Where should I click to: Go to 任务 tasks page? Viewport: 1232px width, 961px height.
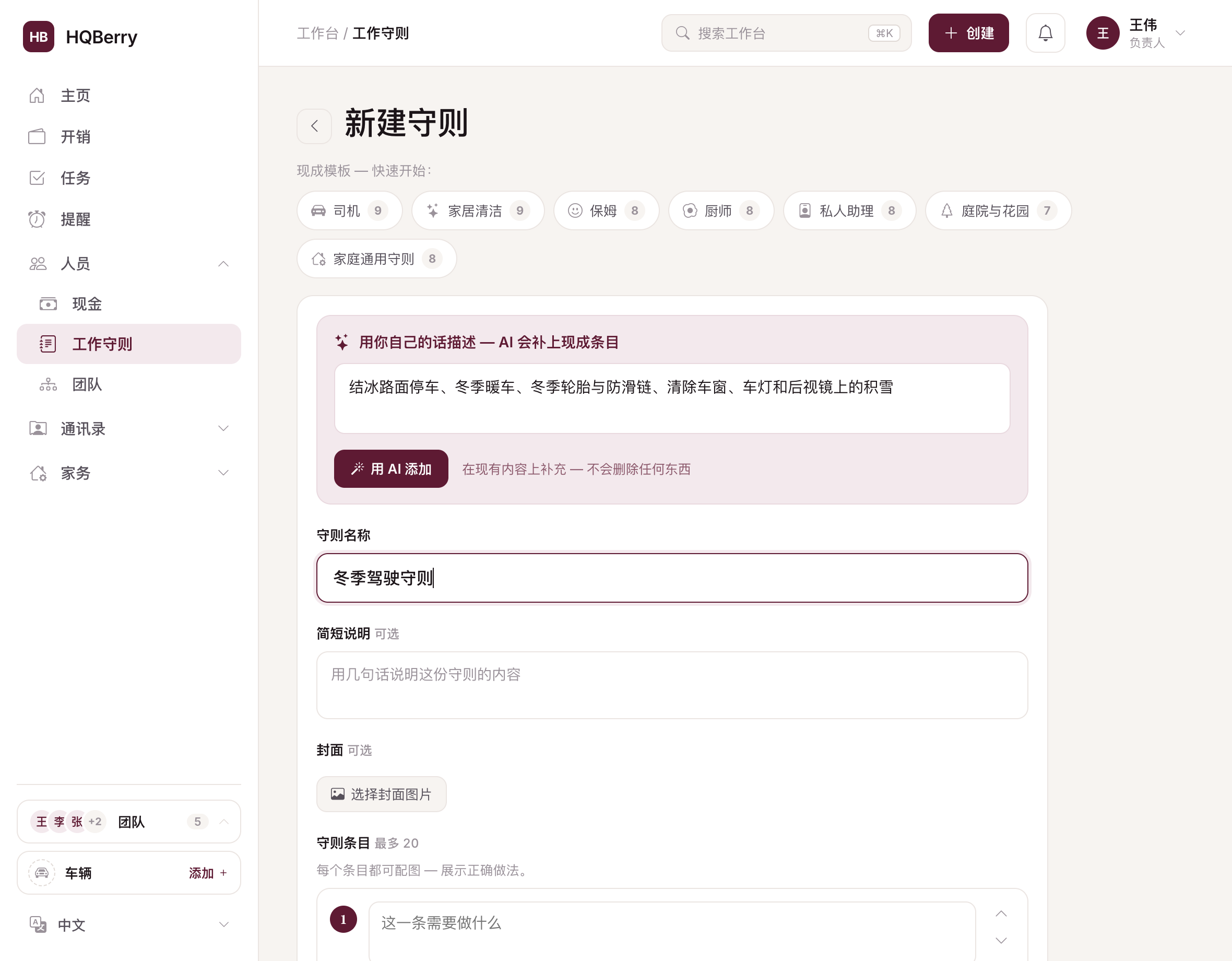click(128, 178)
